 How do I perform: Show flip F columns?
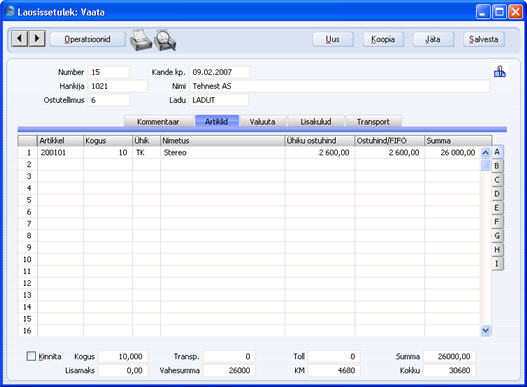(497, 222)
